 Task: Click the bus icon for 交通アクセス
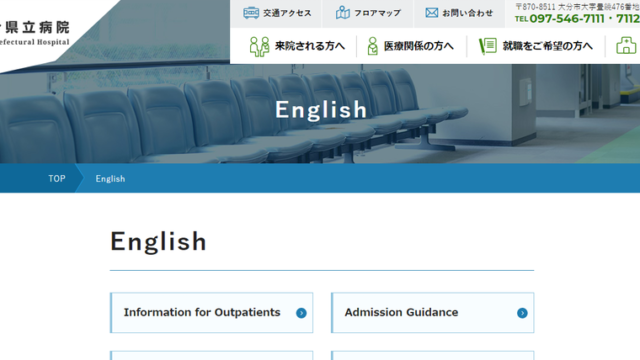tap(251, 13)
